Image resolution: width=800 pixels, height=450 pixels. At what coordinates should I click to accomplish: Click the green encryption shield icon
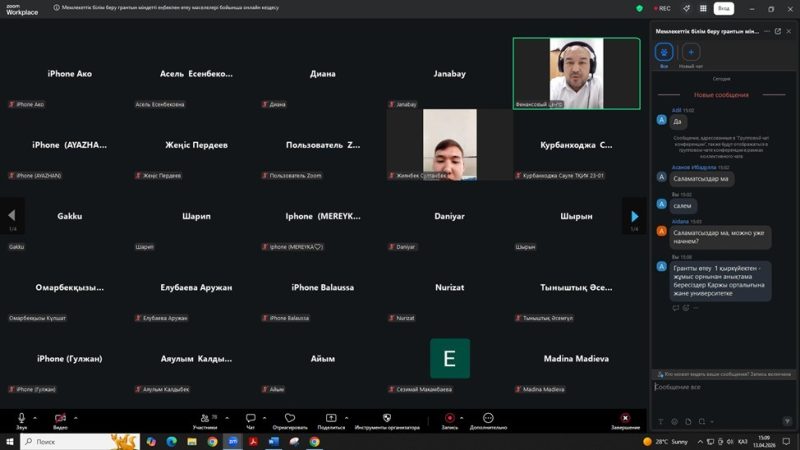[640, 8]
